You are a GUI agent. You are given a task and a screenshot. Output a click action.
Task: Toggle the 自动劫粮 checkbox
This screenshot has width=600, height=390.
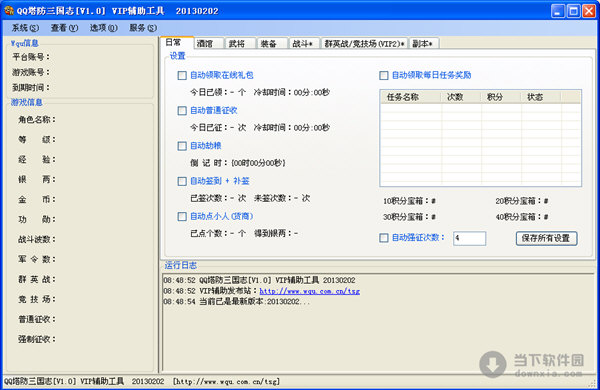point(182,146)
